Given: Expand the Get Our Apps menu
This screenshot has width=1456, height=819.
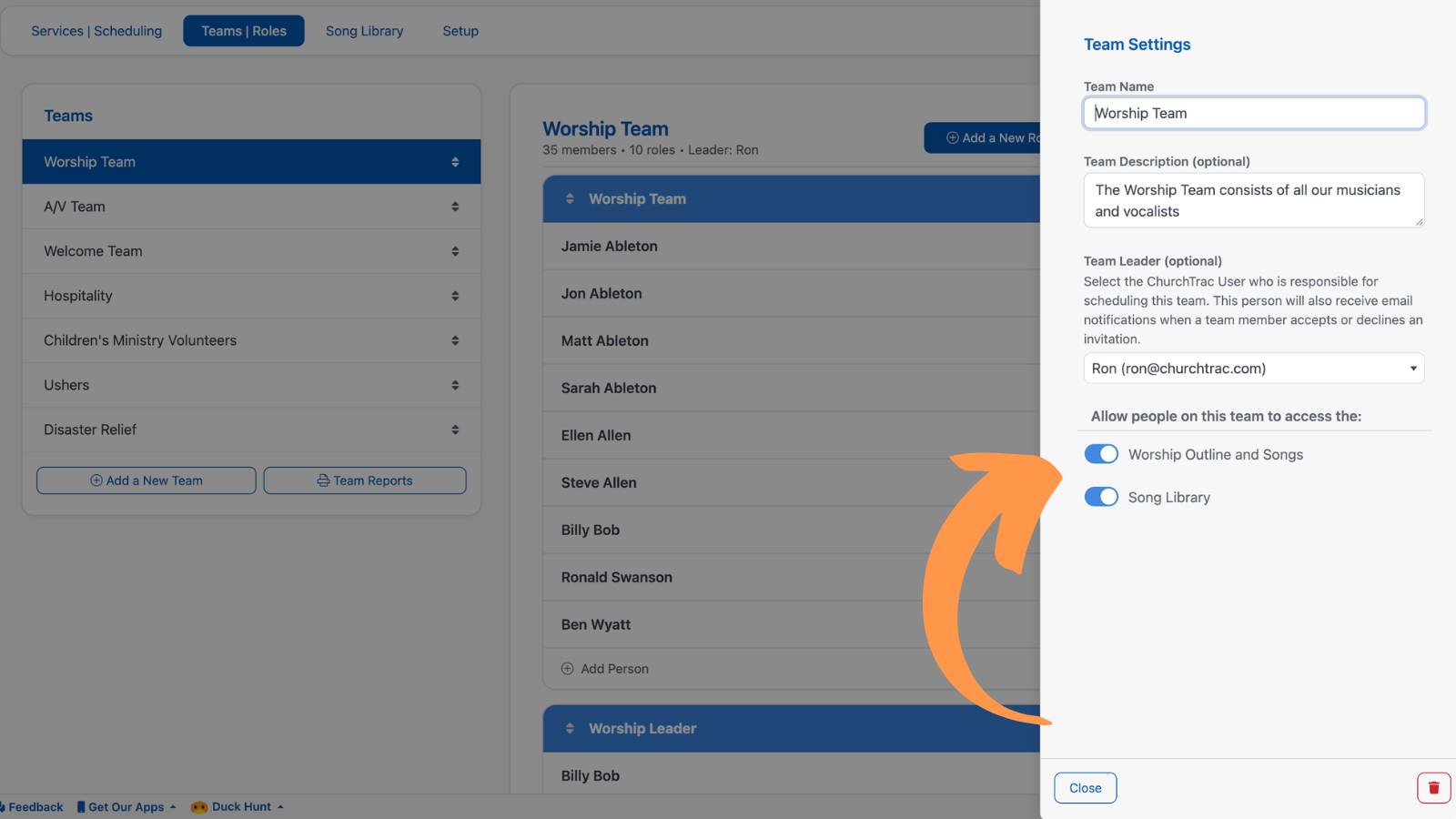Looking at the screenshot, I should click(x=126, y=807).
